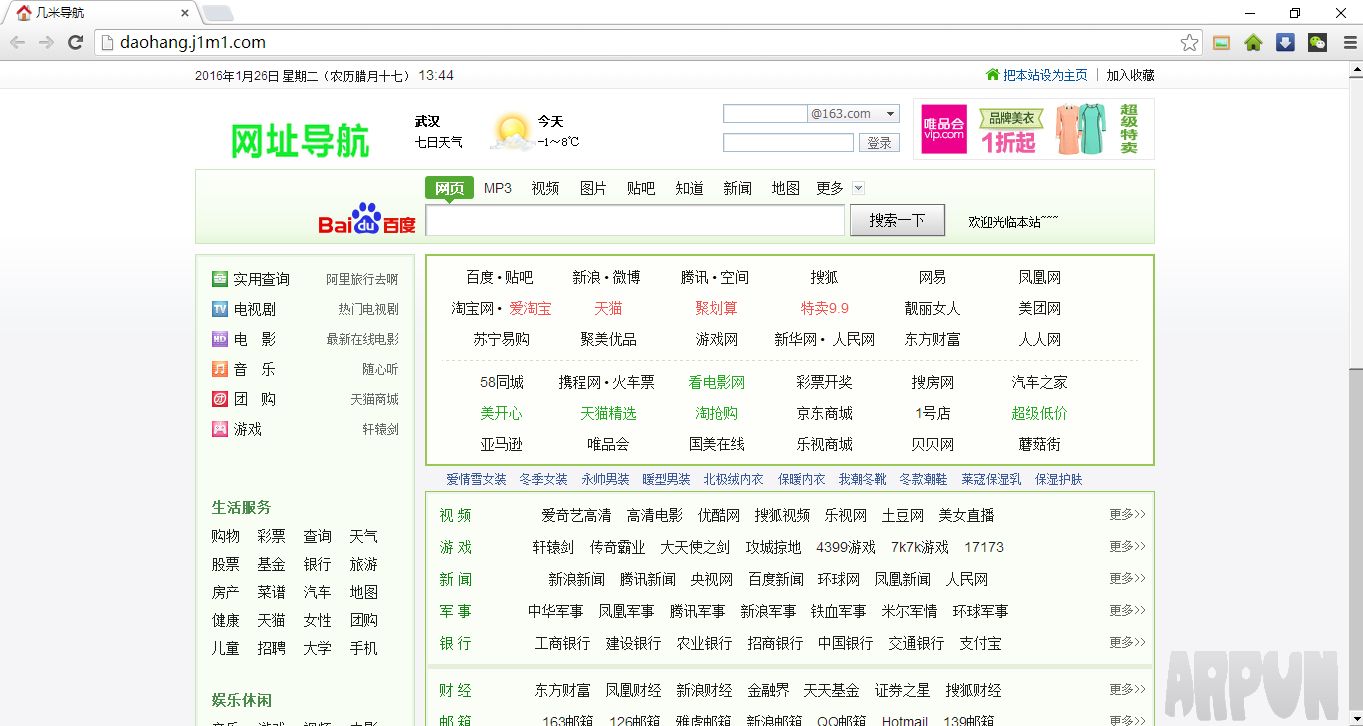1363x726 pixels.
Task: Click the Baidu logo
Action: click(366, 219)
